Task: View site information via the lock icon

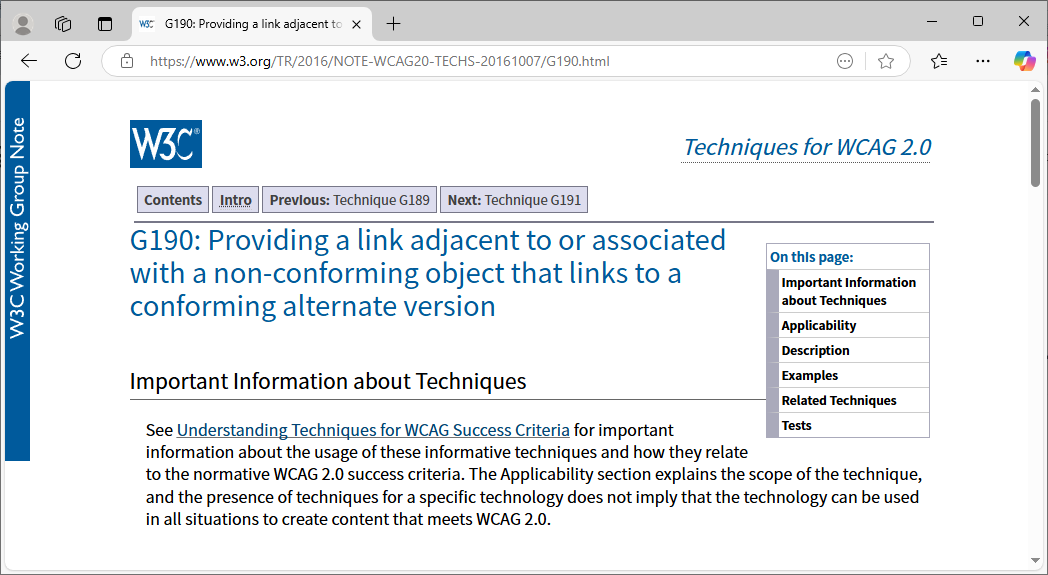Action: click(x=127, y=62)
